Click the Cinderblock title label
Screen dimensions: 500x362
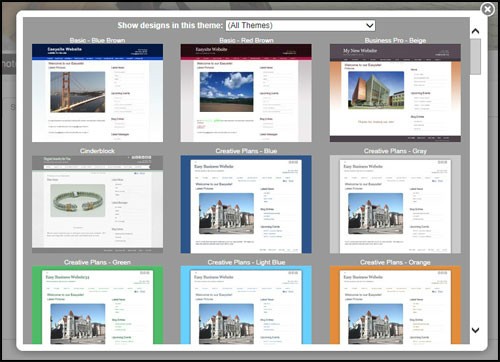(97, 151)
